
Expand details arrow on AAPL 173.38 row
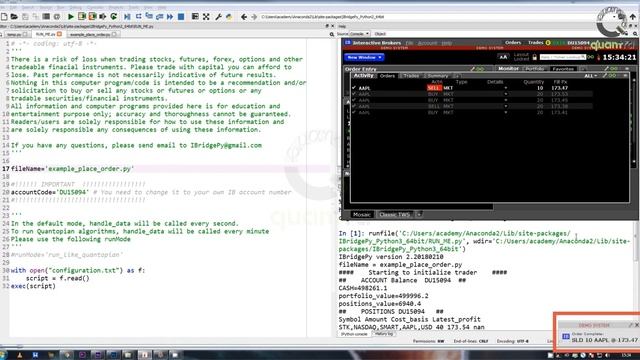pyautogui.click(x=505, y=107)
